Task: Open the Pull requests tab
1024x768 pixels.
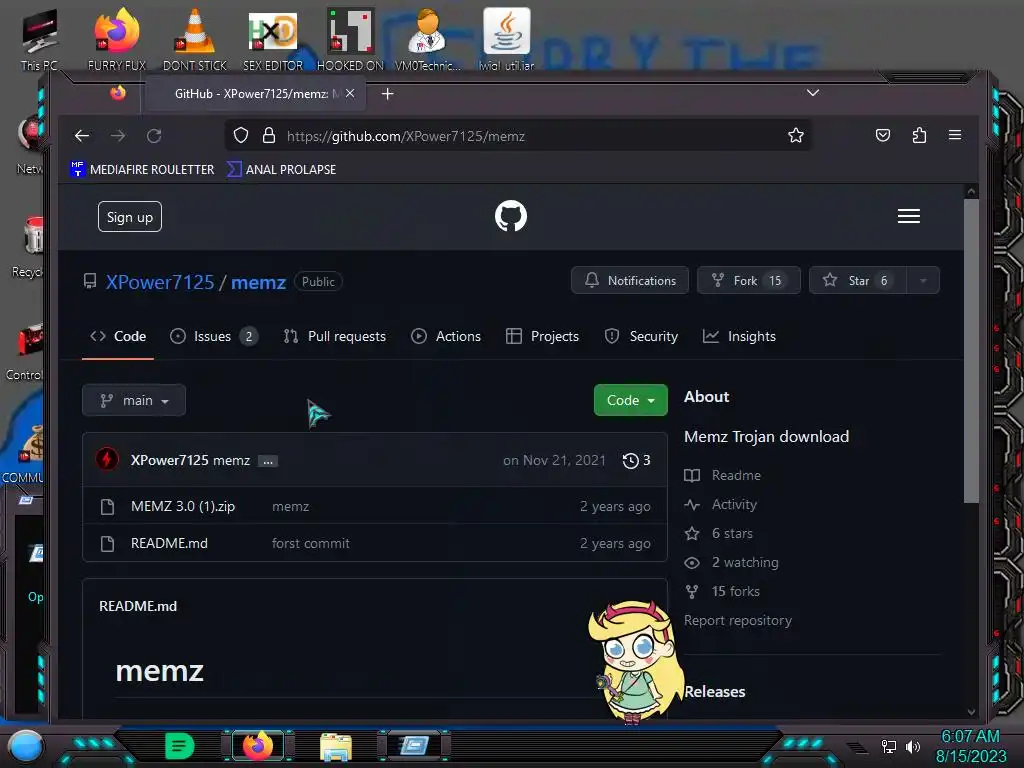Action: [334, 336]
